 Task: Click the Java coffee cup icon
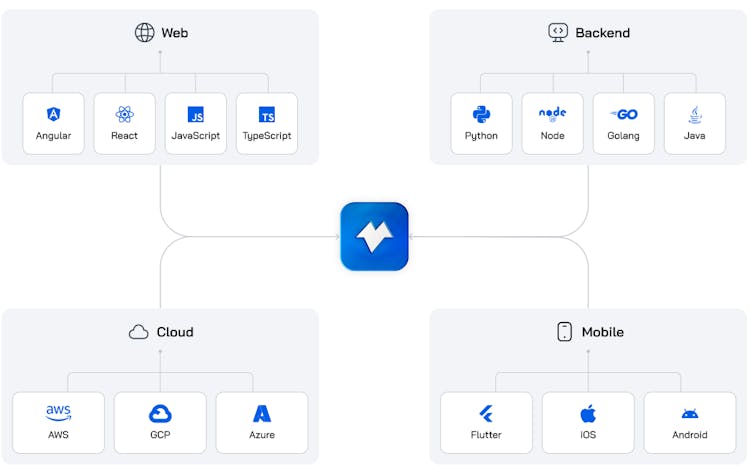(x=695, y=114)
